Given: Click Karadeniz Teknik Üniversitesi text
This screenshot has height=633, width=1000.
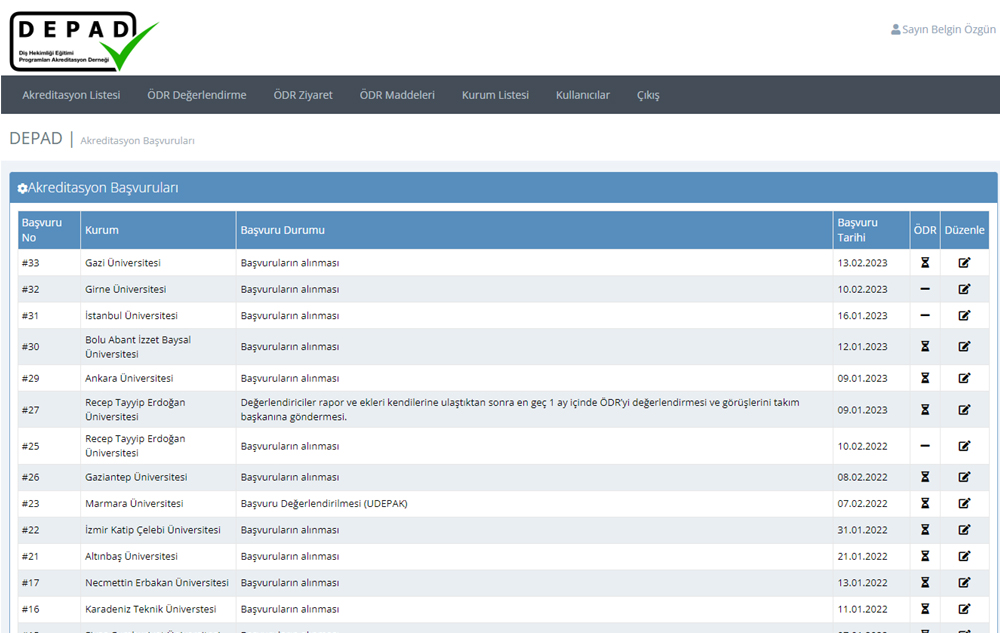Looking at the screenshot, I should [151, 609].
